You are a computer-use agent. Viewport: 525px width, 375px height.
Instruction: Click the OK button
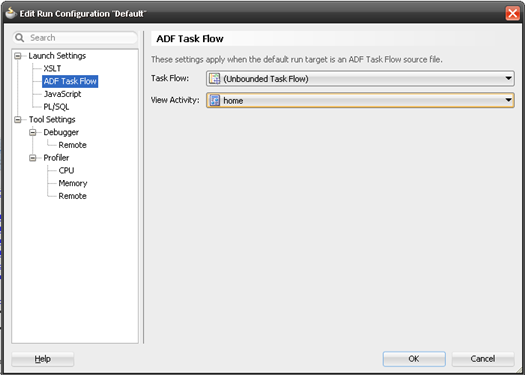pos(414,359)
